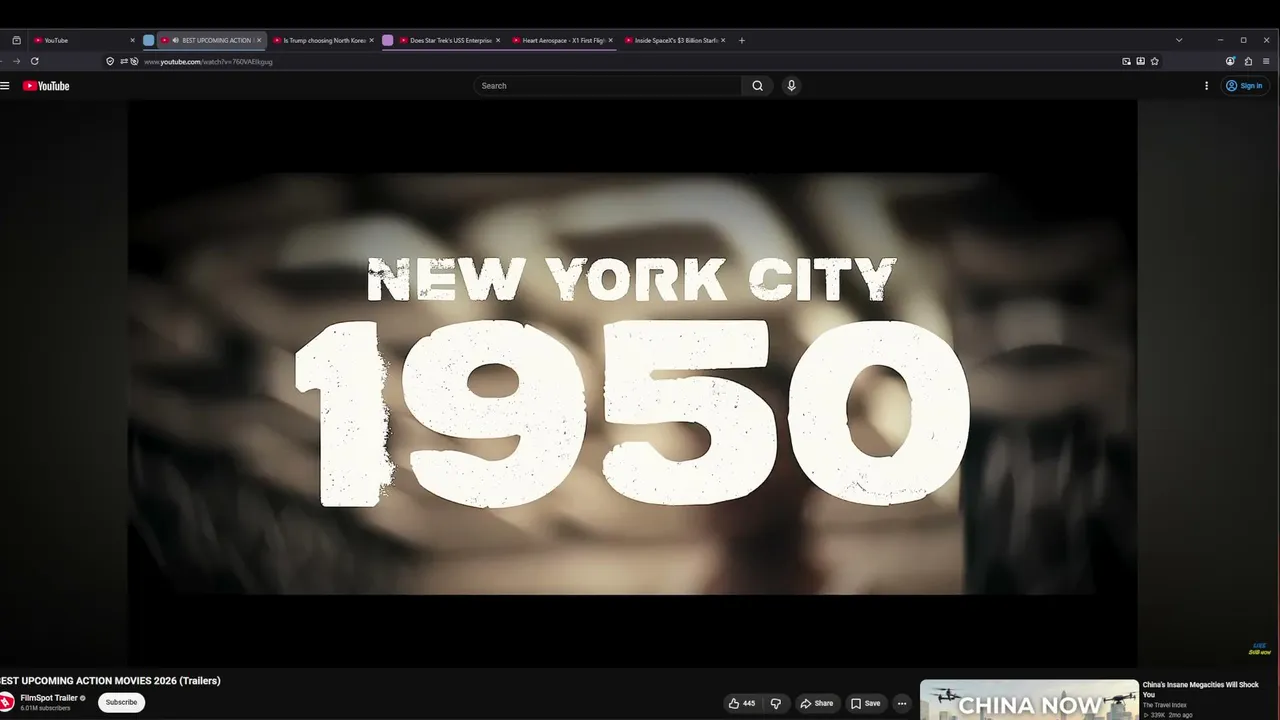Click the browser address bar URL
Screen dimensions: 1280x720
[208, 61]
